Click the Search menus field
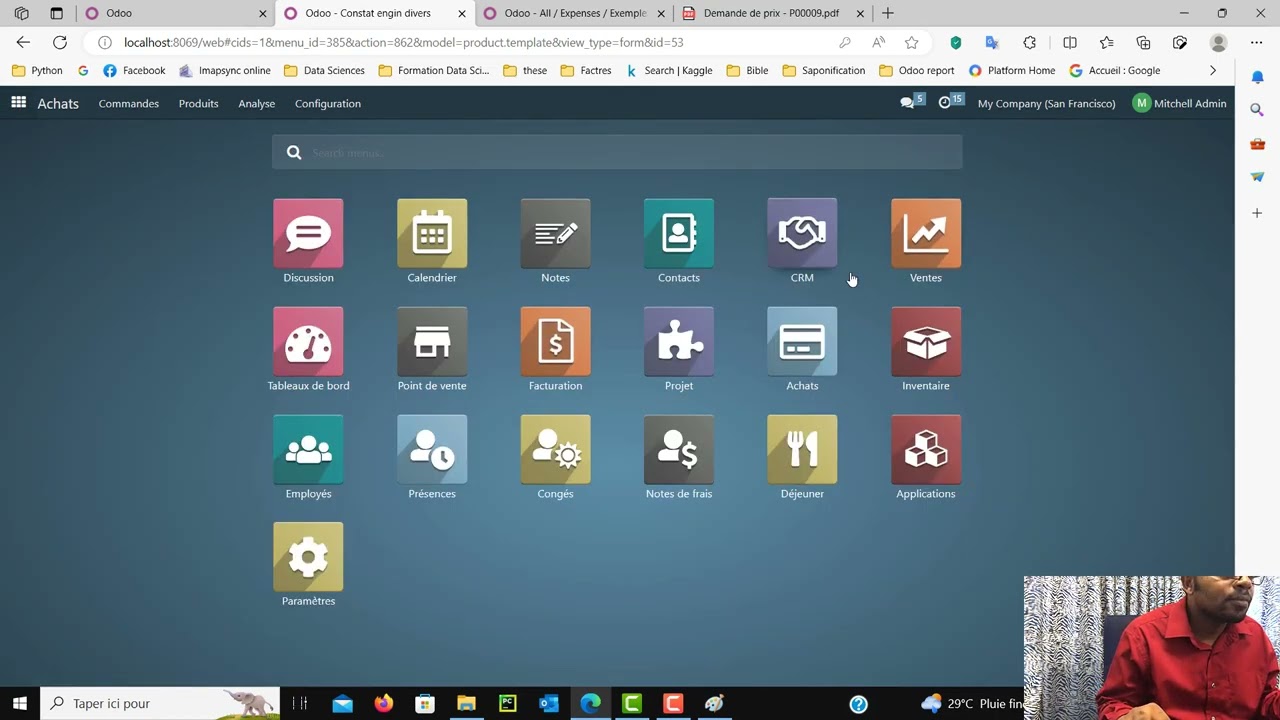This screenshot has height=720, width=1280. [x=617, y=152]
